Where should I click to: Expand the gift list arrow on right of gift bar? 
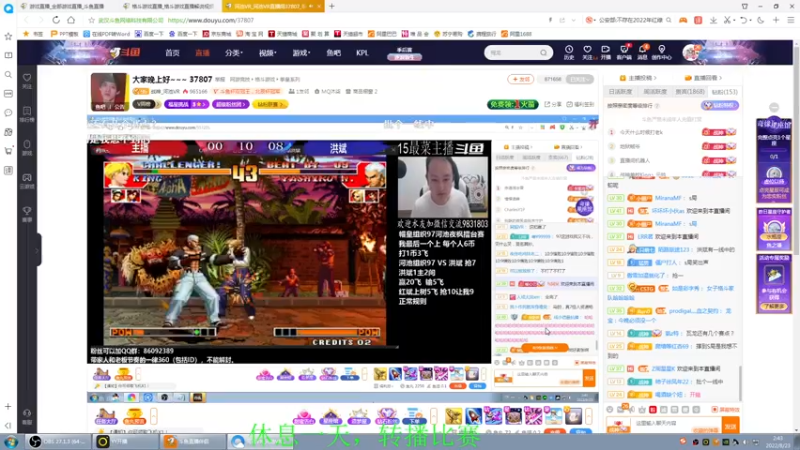click(x=589, y=416)
